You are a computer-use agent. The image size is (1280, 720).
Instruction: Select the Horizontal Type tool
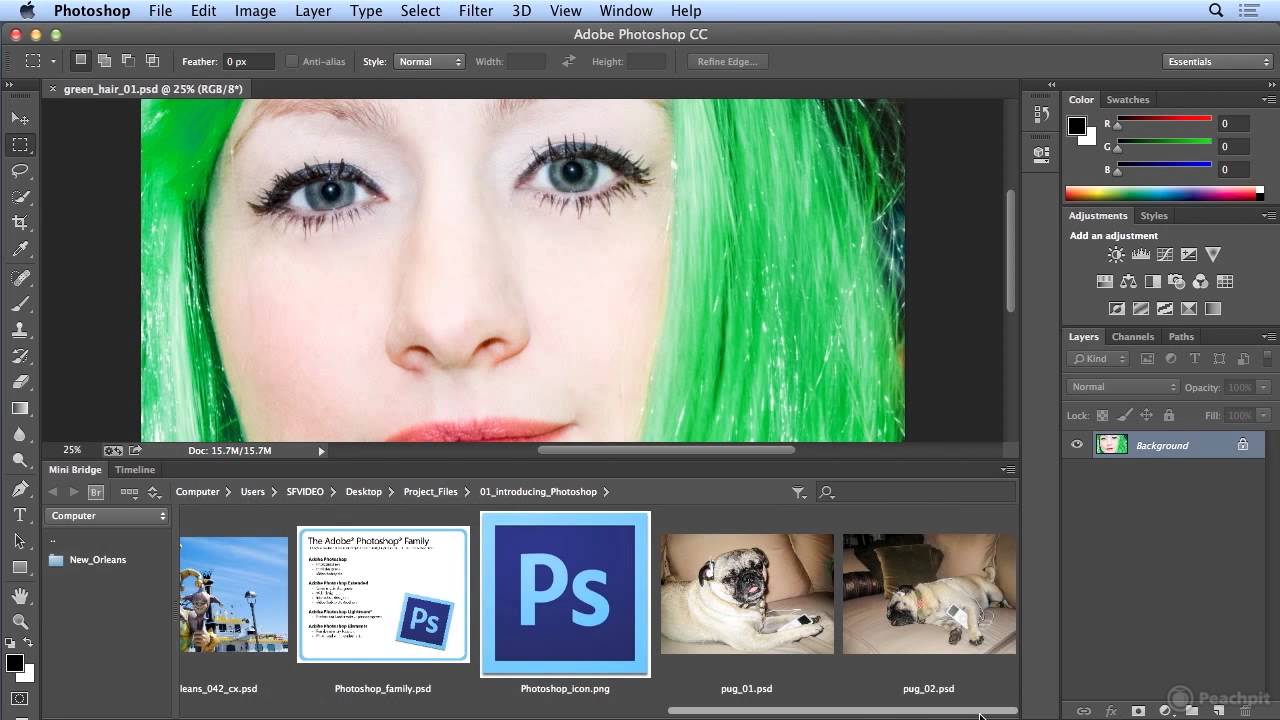pos(19,515)
